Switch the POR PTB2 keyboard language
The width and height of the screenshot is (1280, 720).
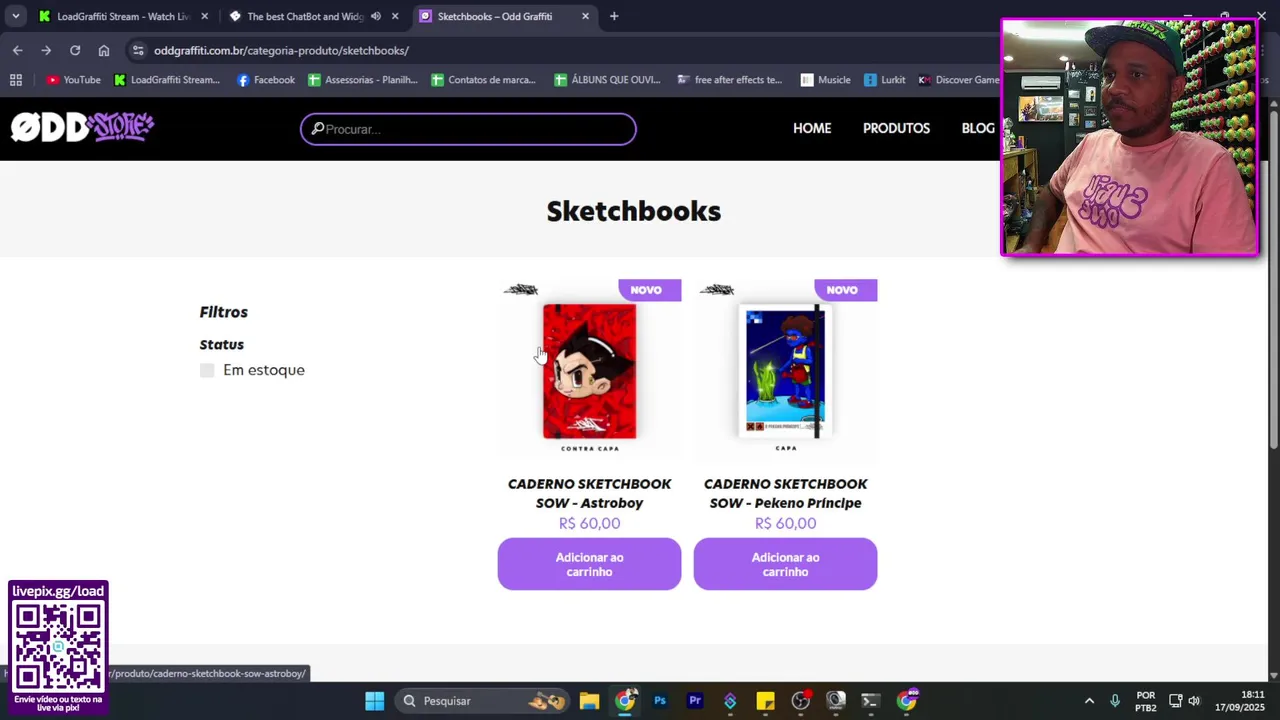click(1146, 701)
